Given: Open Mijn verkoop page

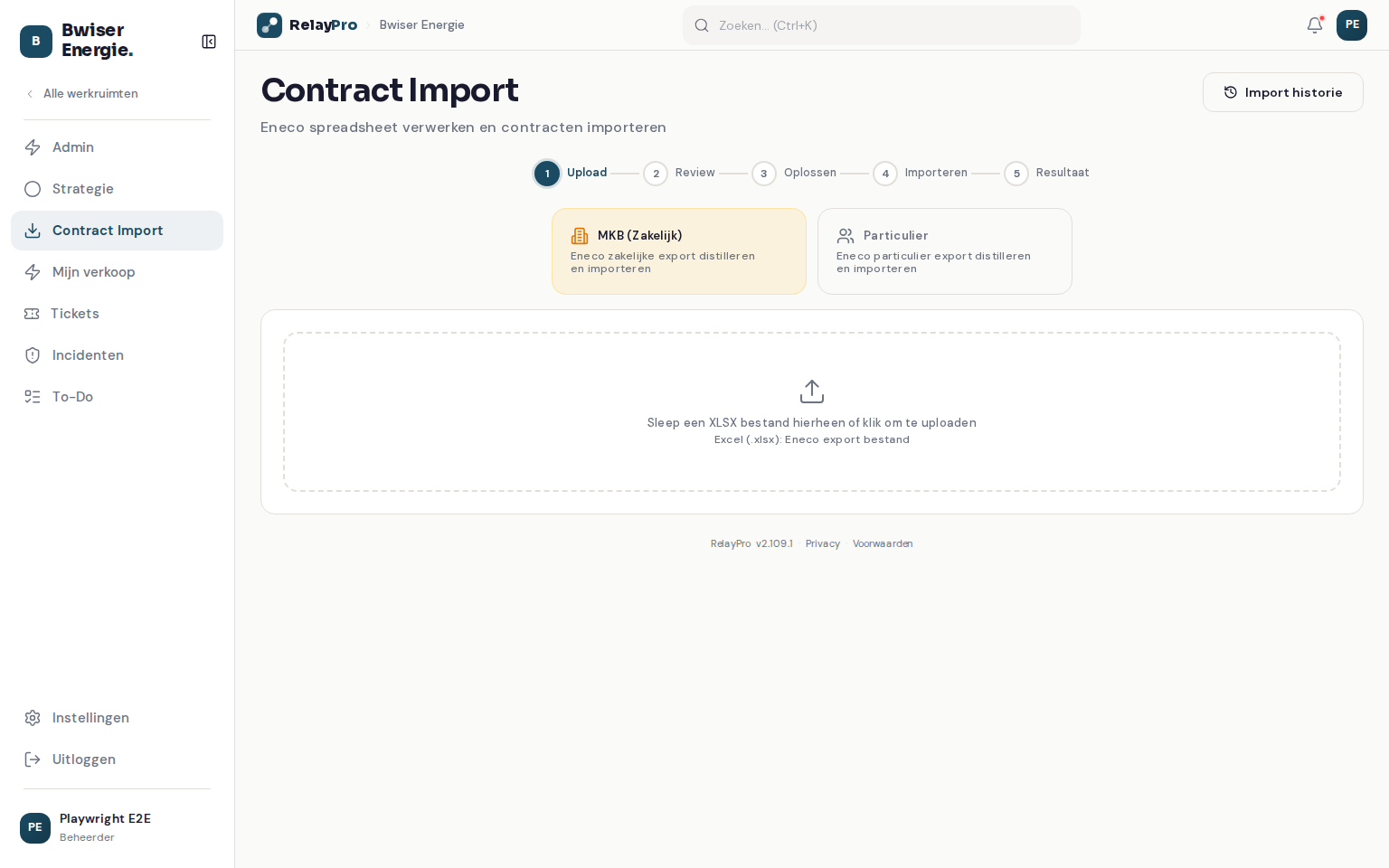Looking at the screenshot, I should [x=117, y=272].
